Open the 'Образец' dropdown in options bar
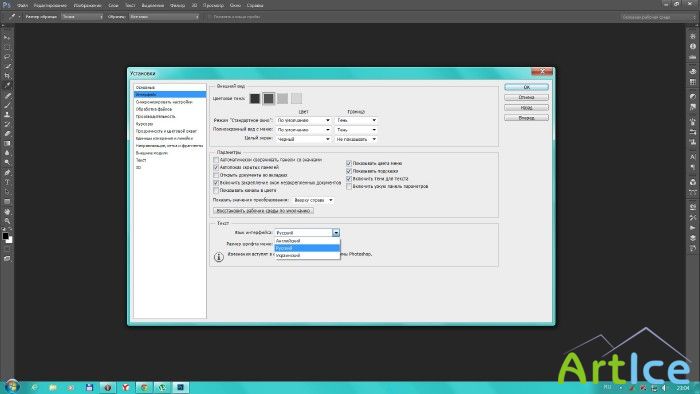This screenshot has height=394, width=700. 164,17
